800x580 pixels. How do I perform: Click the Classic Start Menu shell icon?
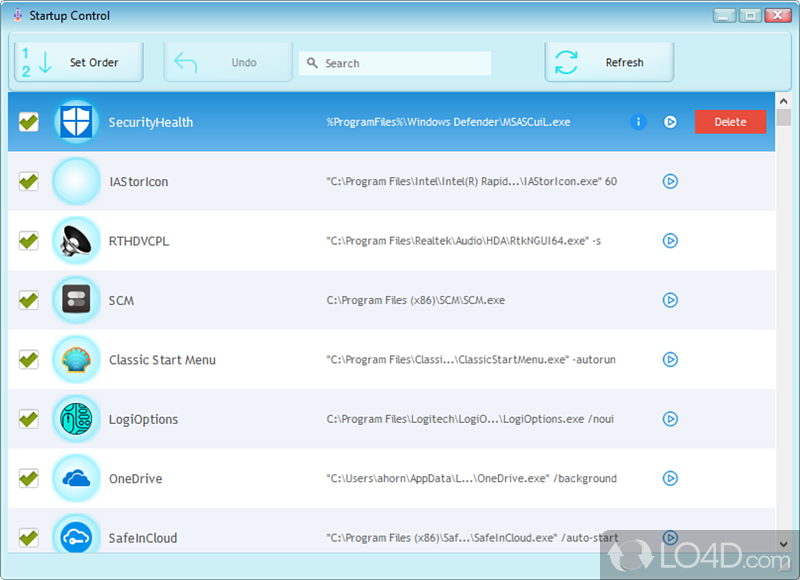coord(77,360)
